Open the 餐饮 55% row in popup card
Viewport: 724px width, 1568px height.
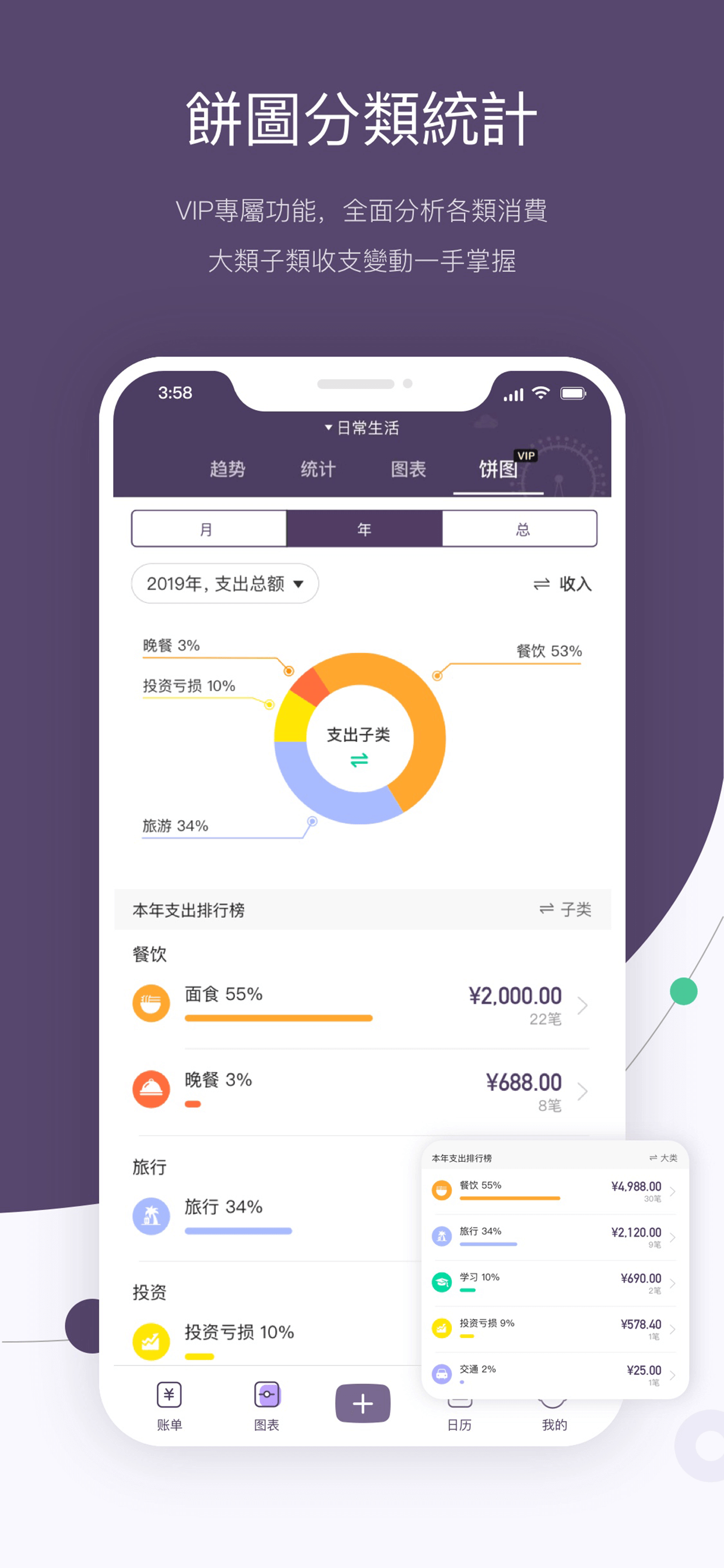pos(554,1191)
